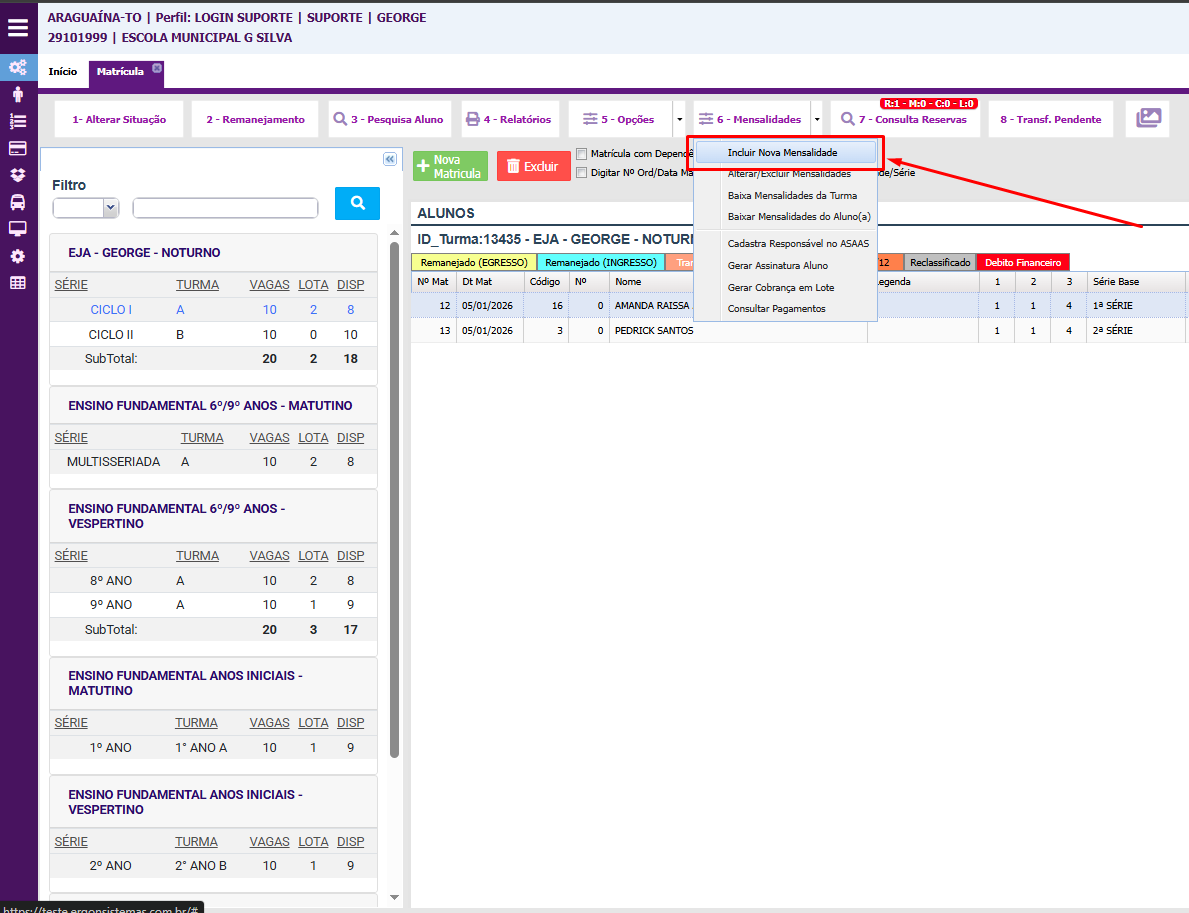This screenshot has width=1189, height=913.
Task: Click the monitor sidebar icon
Action: pos(18,229)
